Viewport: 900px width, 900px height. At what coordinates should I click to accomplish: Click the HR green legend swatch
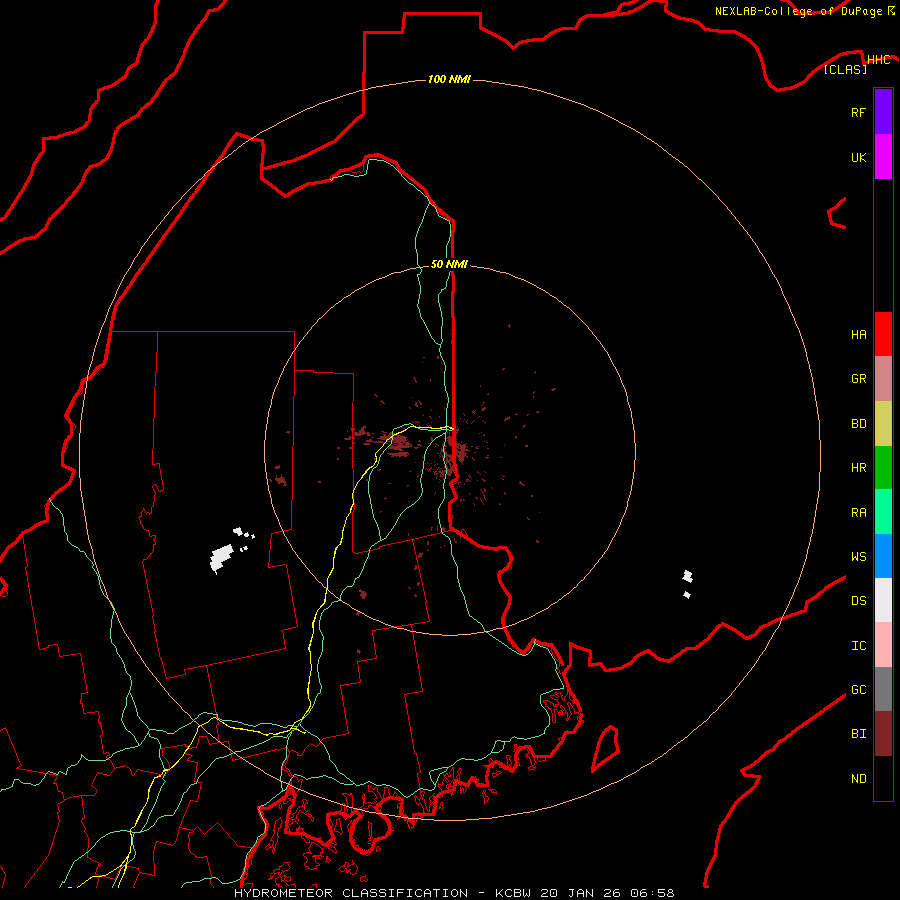[x=883, y=467]
